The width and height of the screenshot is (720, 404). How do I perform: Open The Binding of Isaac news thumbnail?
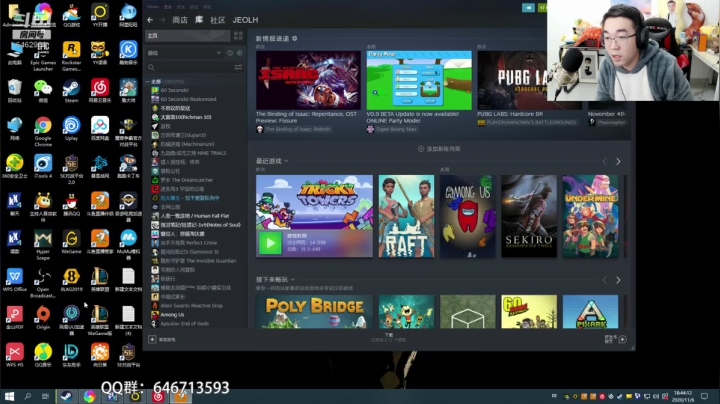(x=308, y=80)
